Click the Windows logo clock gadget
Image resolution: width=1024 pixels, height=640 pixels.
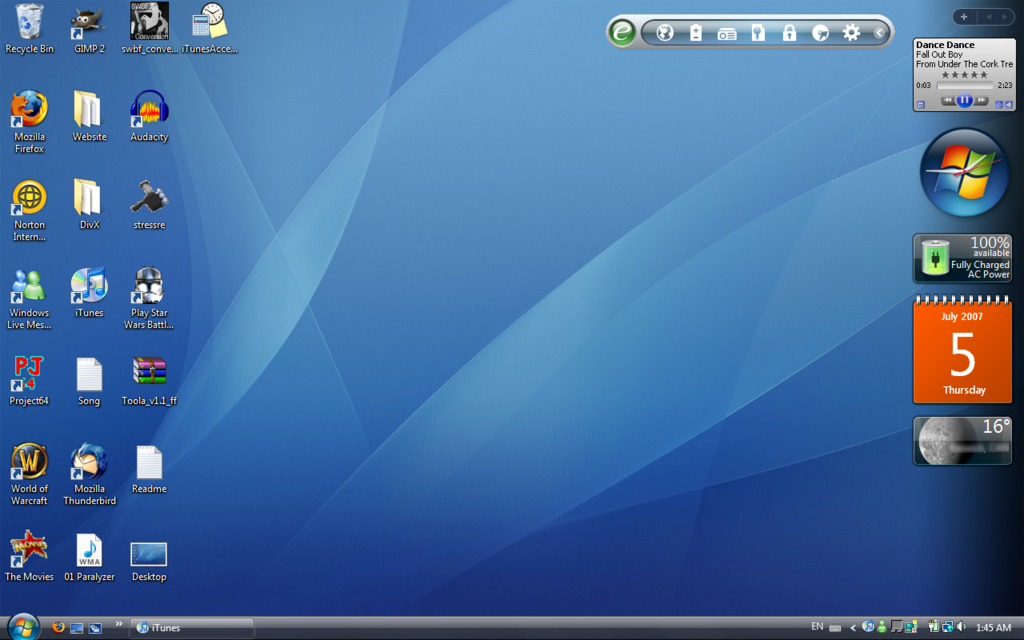click(x=965, y=172)
